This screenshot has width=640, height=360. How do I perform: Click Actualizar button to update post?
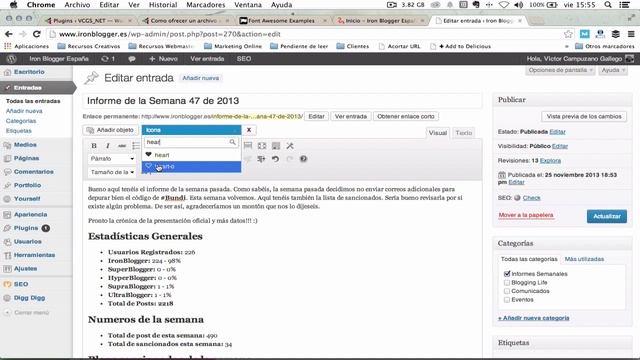point(607,216)
